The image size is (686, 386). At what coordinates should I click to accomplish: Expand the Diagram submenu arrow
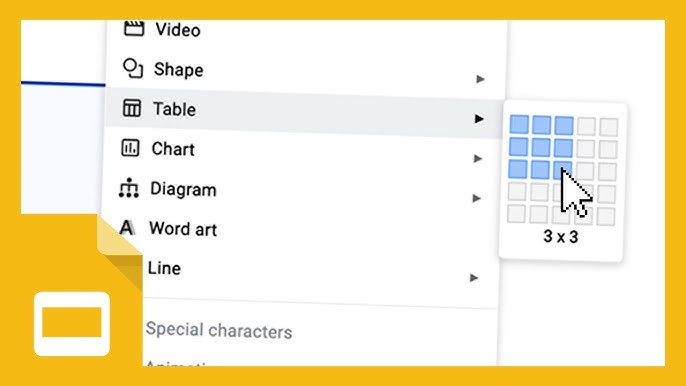click(476, 198)
